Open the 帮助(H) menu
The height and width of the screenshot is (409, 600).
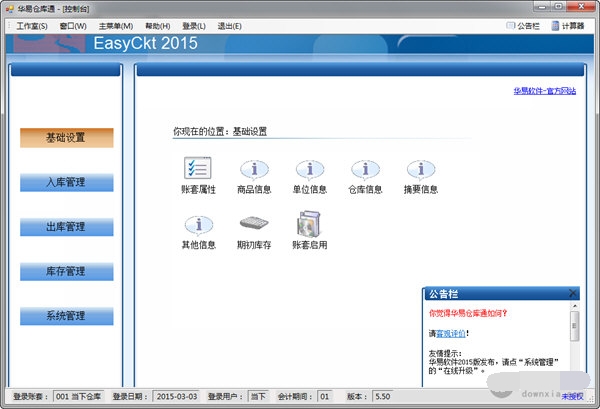tap(157, 25)
